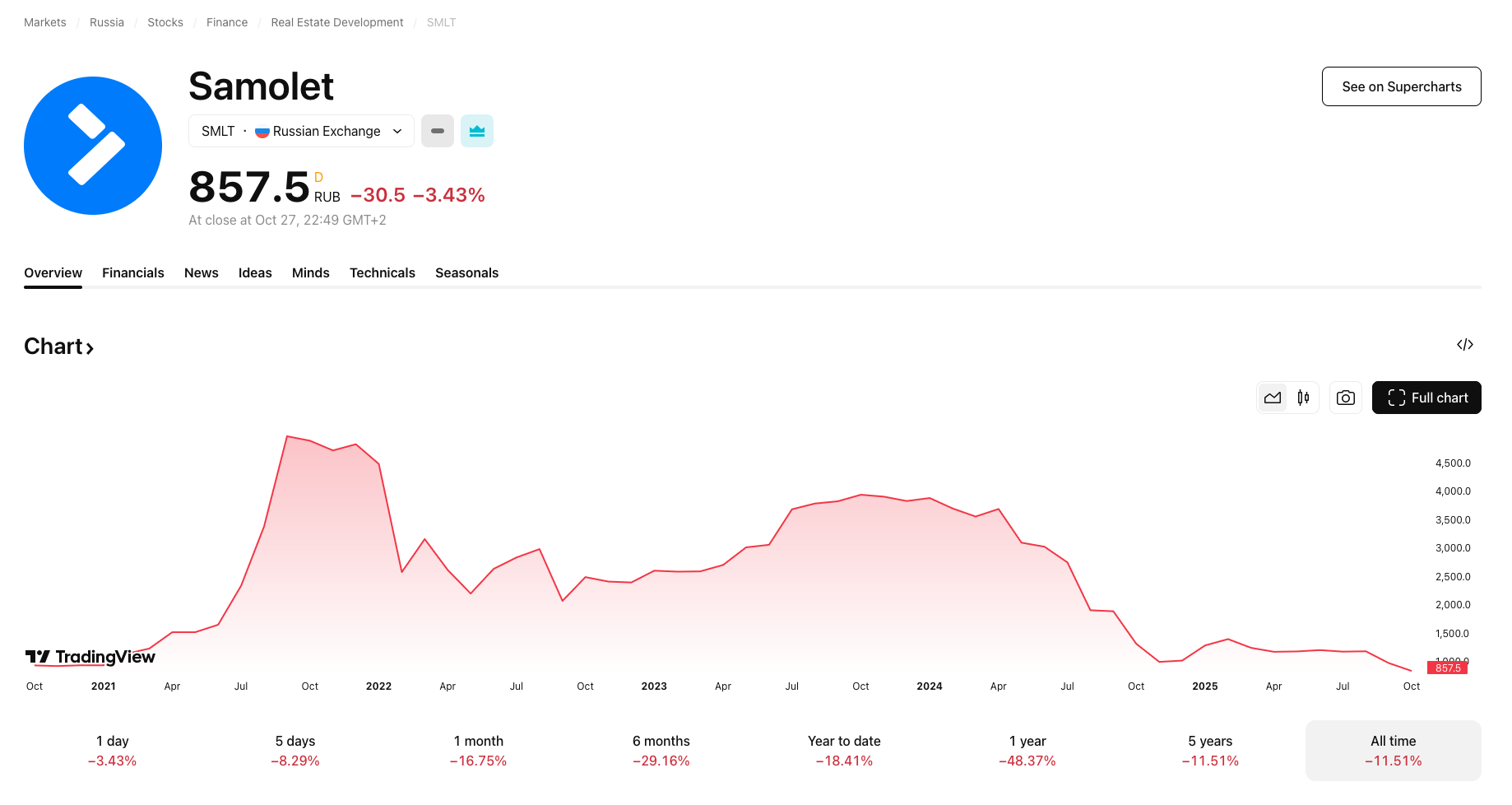
Task: Click the Samolet company name heading
Action: tap(262, 86)
